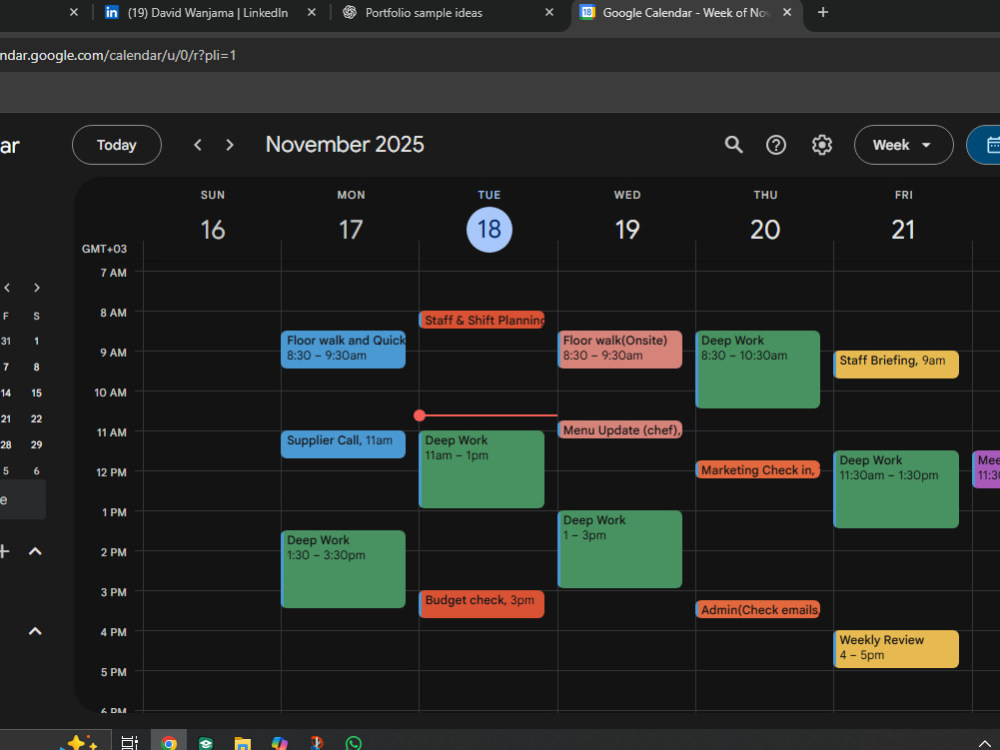Open Weekly Review 4–5pm event
Viewport: 1000px width, 750px height.
click(x=896, y=649)
